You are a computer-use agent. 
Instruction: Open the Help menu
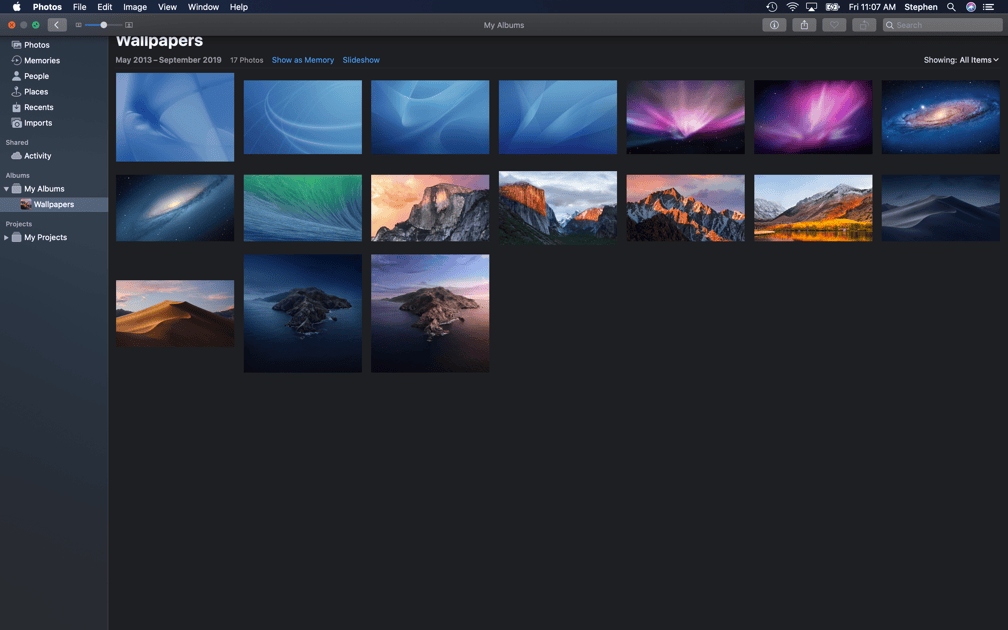pos(238,7)
